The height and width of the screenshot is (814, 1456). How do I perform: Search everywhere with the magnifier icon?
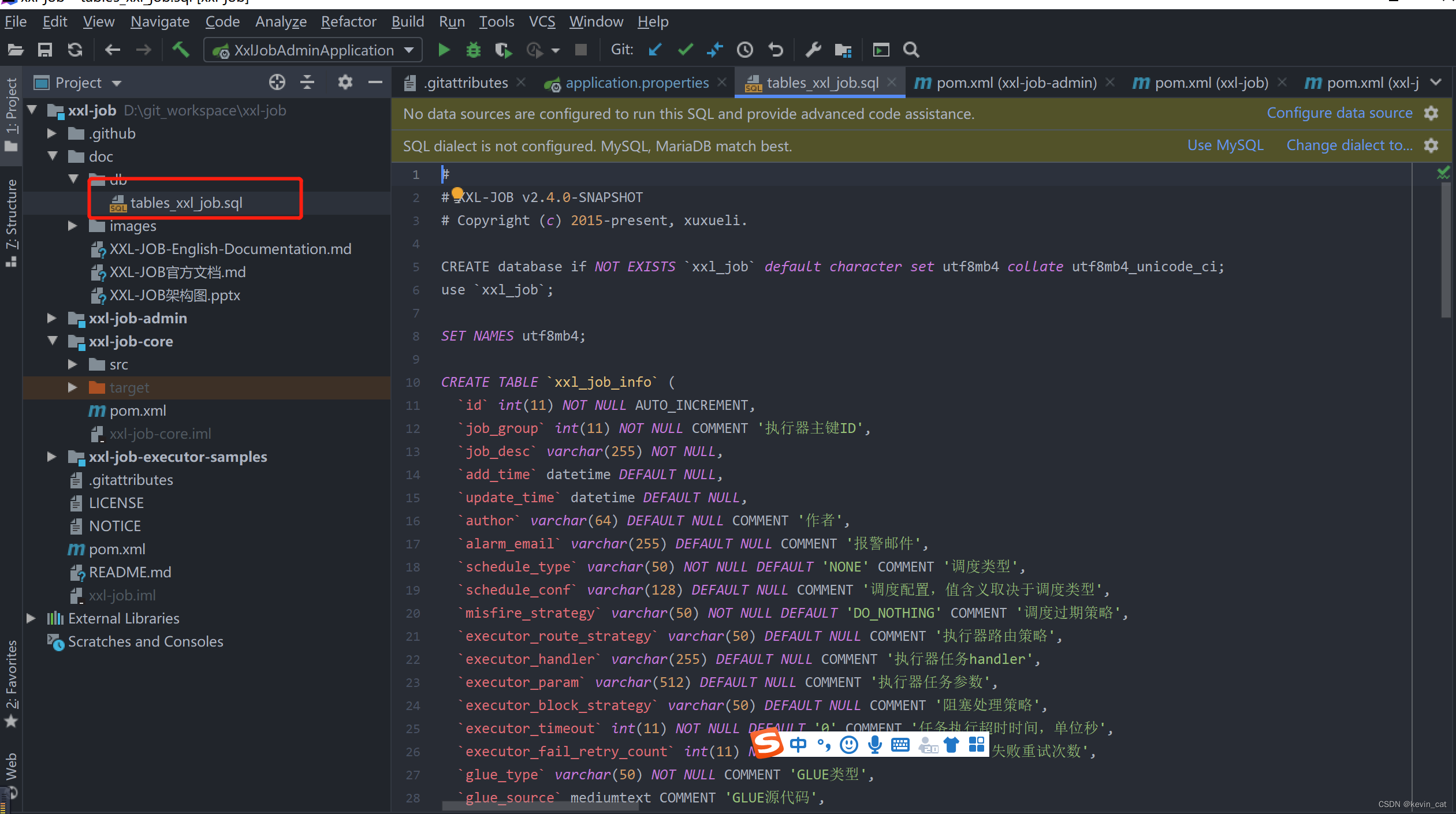tap(911, 50)
